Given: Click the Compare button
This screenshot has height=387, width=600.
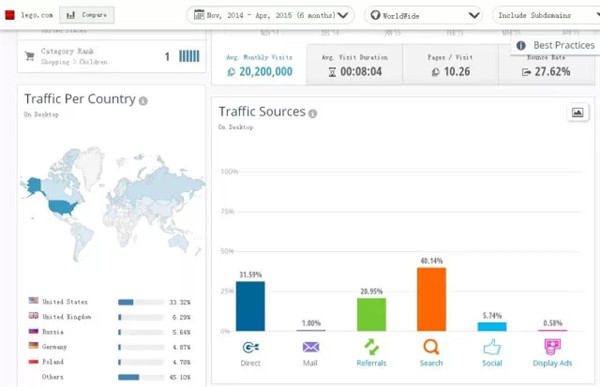Looking at the screenshot, I should point(86,15).
